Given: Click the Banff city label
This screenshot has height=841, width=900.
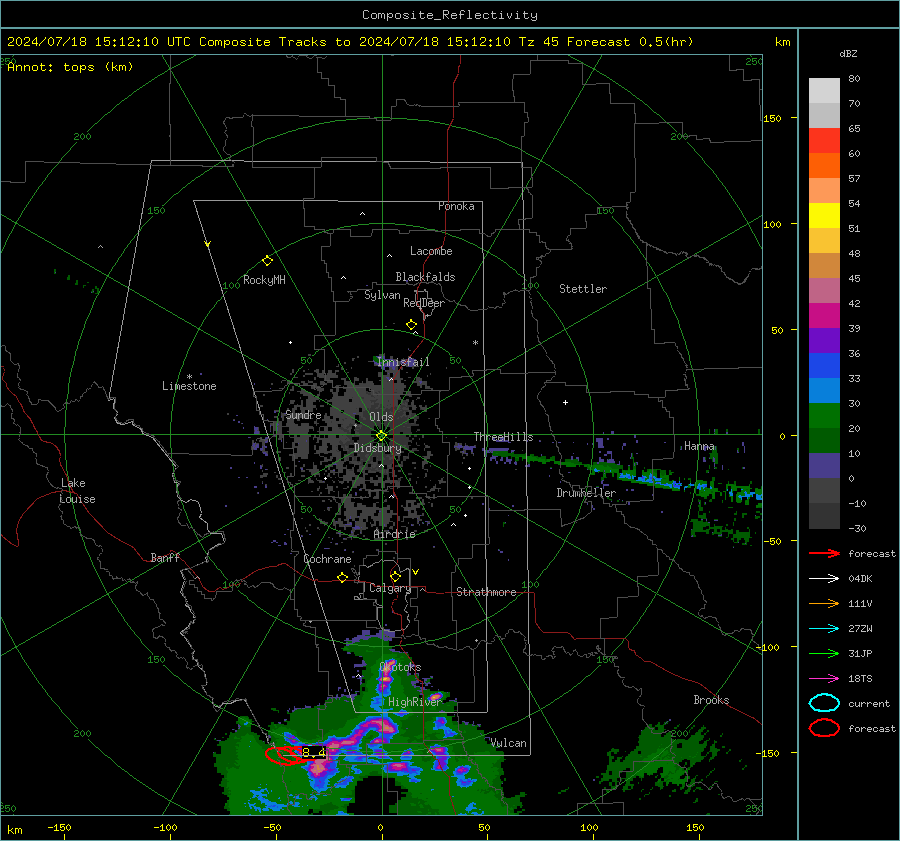Looking at the screenshot, I should click(165, 557).
